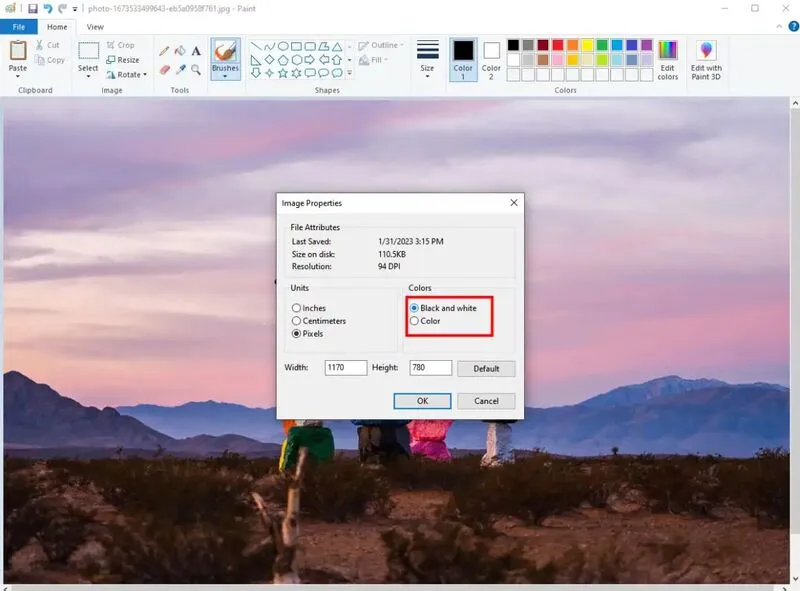Click the Resize image button

[123, 60]
